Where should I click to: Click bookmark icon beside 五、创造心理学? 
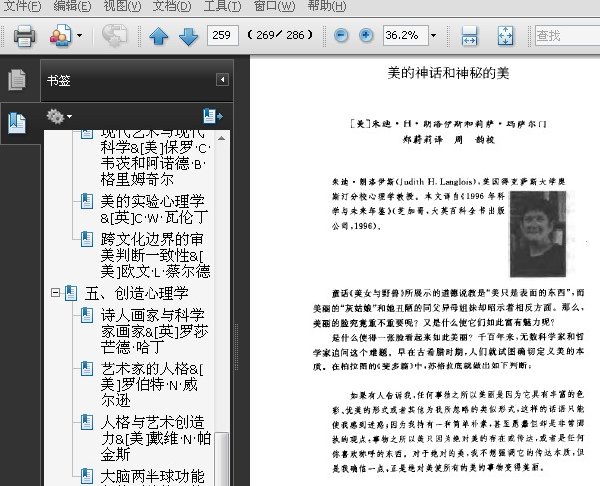point(71,293)
